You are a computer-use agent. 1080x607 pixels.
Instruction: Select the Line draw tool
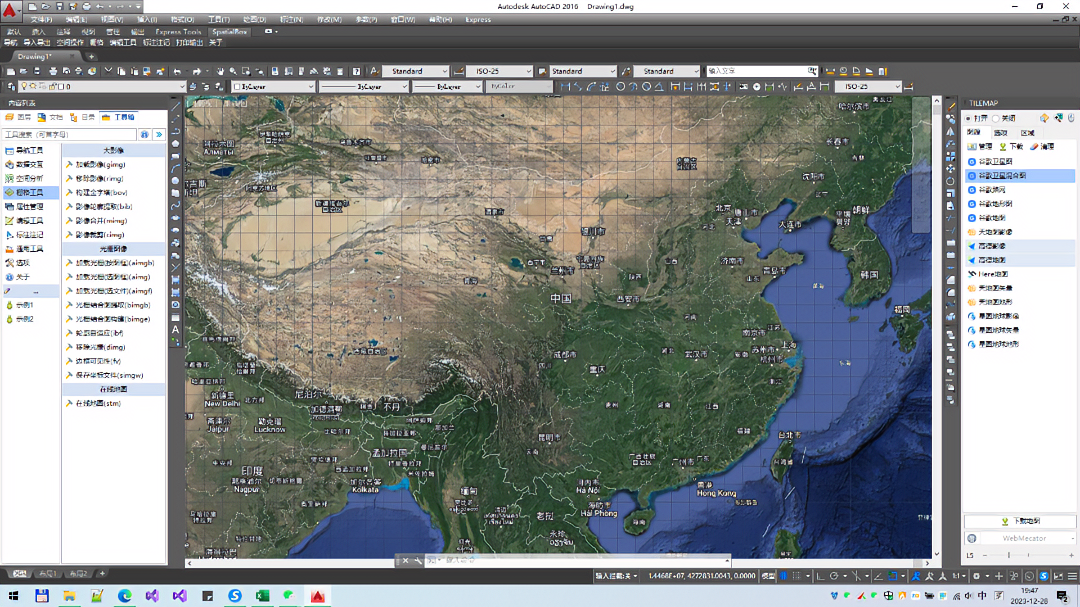(x=176, y=107)
